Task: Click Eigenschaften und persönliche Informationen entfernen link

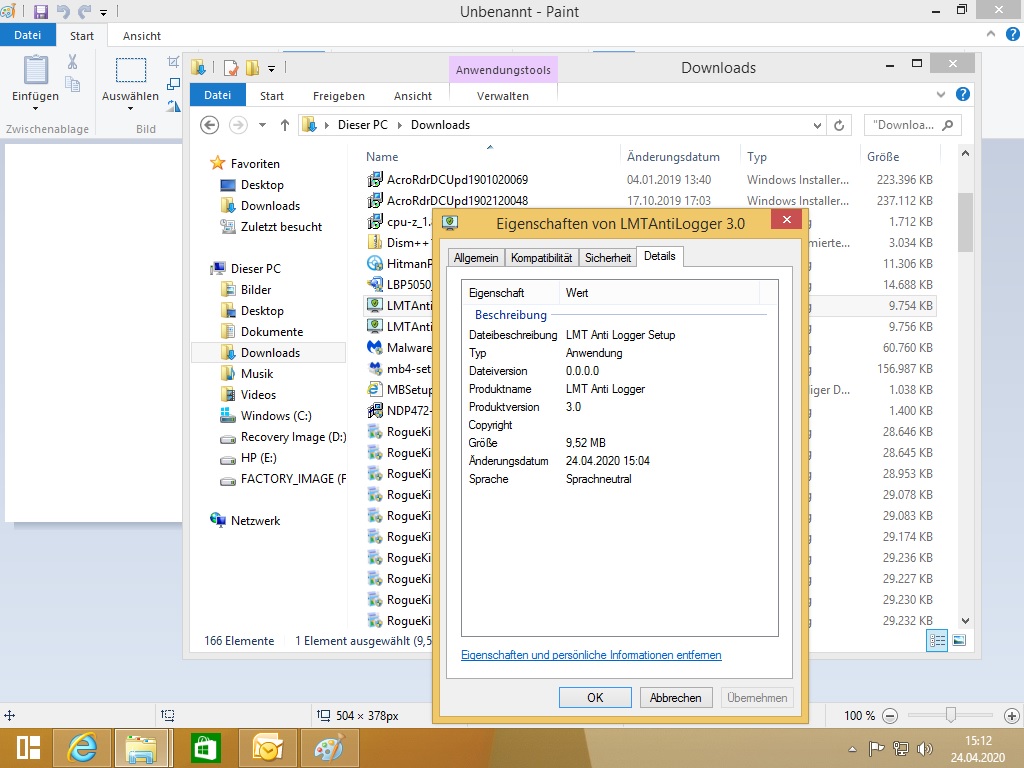Action: coord(591,655)
